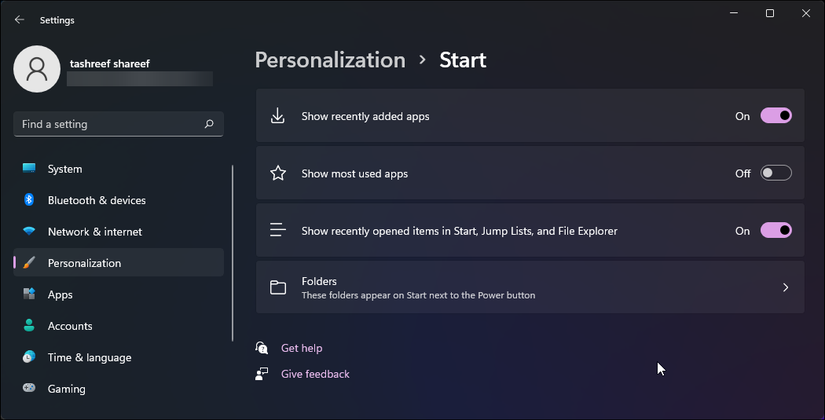
Task: Enable Show most used apps toggle
Action: 776,173
